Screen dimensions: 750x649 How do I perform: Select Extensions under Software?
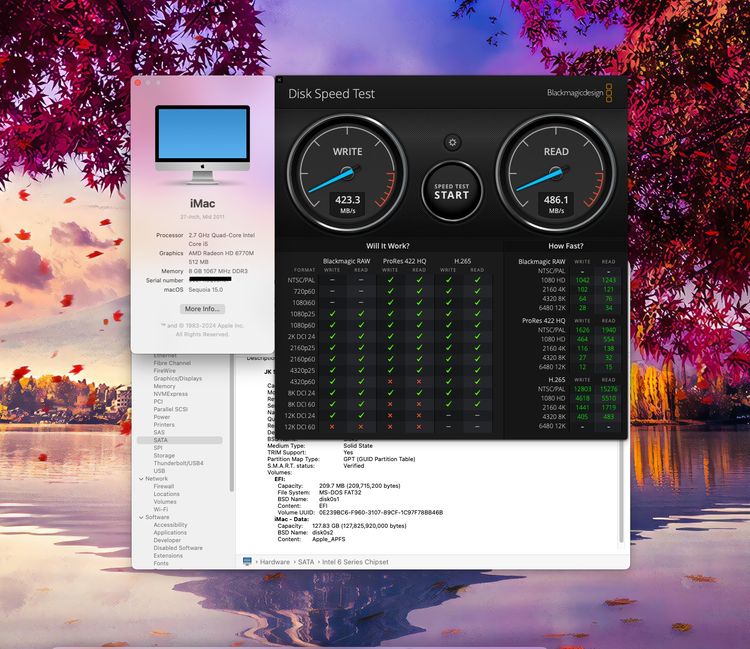(168, 556)
